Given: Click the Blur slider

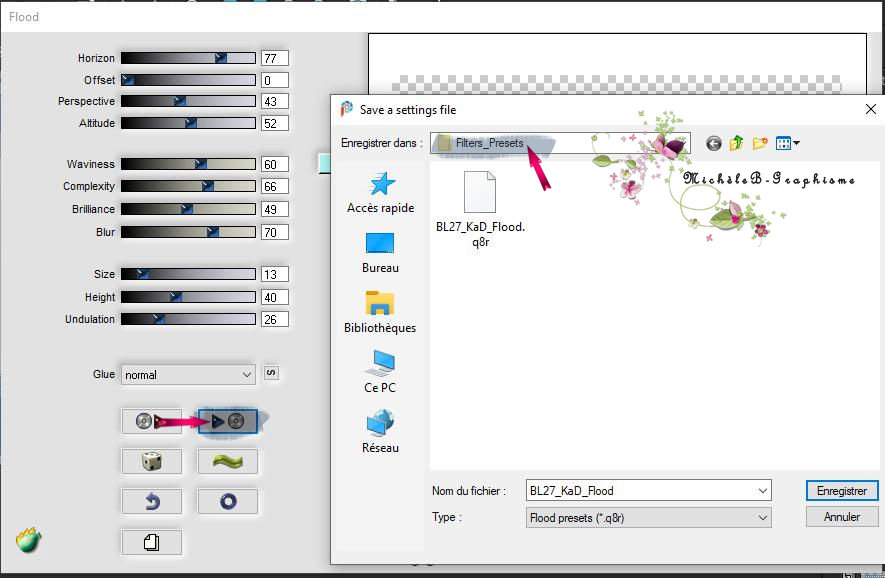Looking at the screenshot, I should coord(188,232).
